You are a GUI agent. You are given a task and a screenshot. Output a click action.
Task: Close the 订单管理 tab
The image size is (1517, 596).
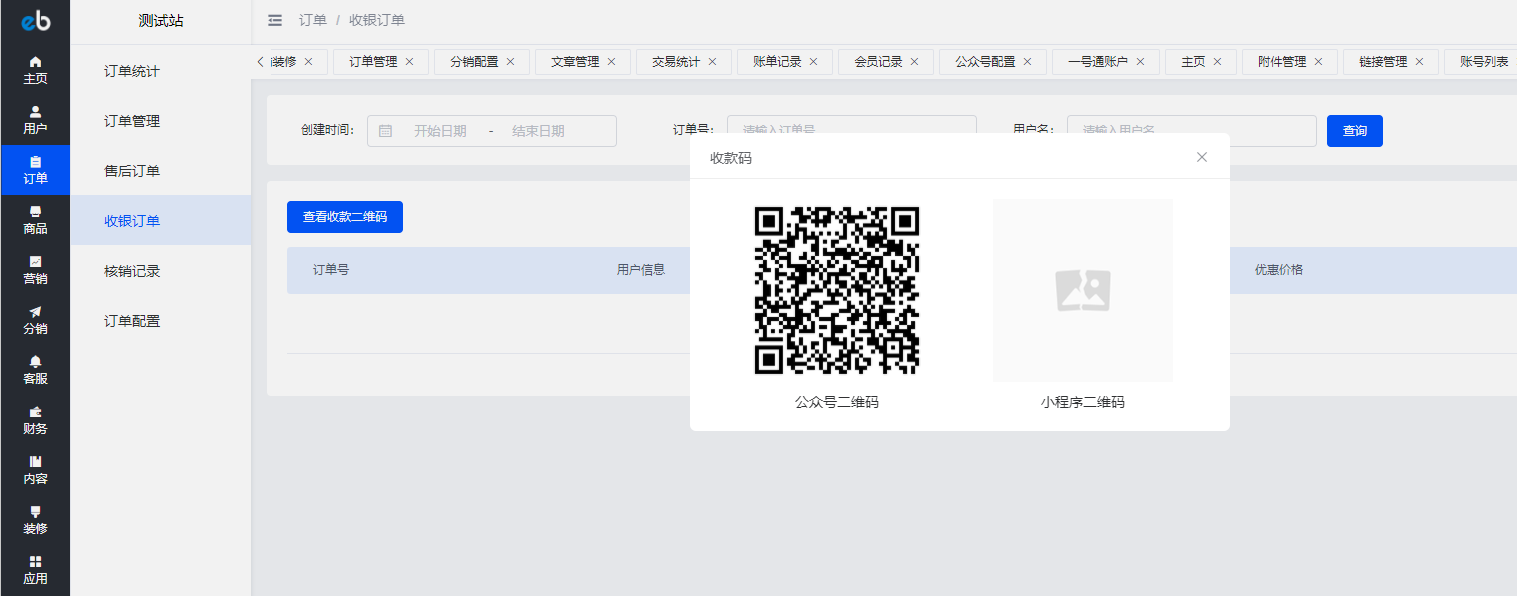coord(409,62)
